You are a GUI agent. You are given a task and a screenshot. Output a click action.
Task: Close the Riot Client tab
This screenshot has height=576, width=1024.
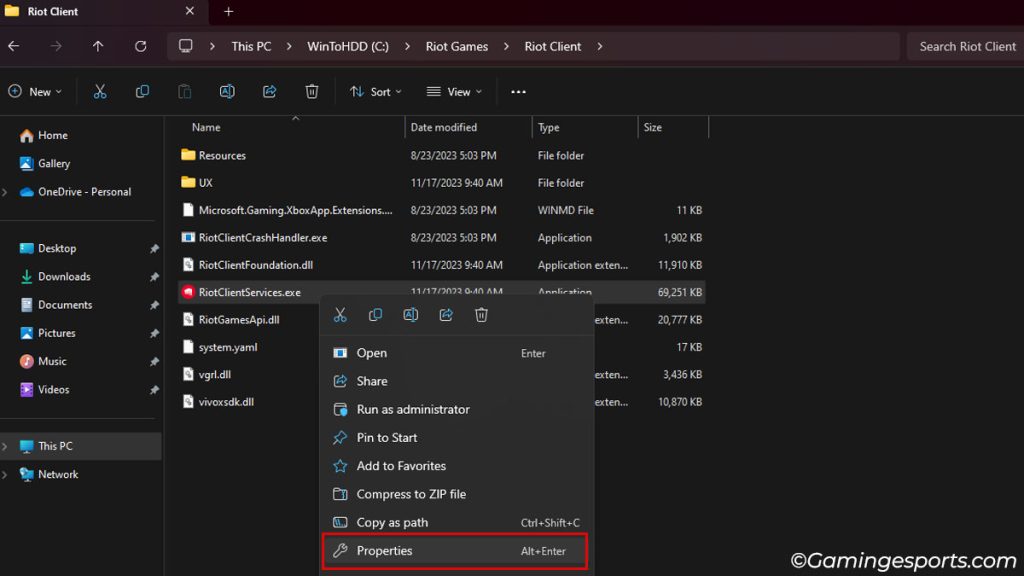coord(189,11)
